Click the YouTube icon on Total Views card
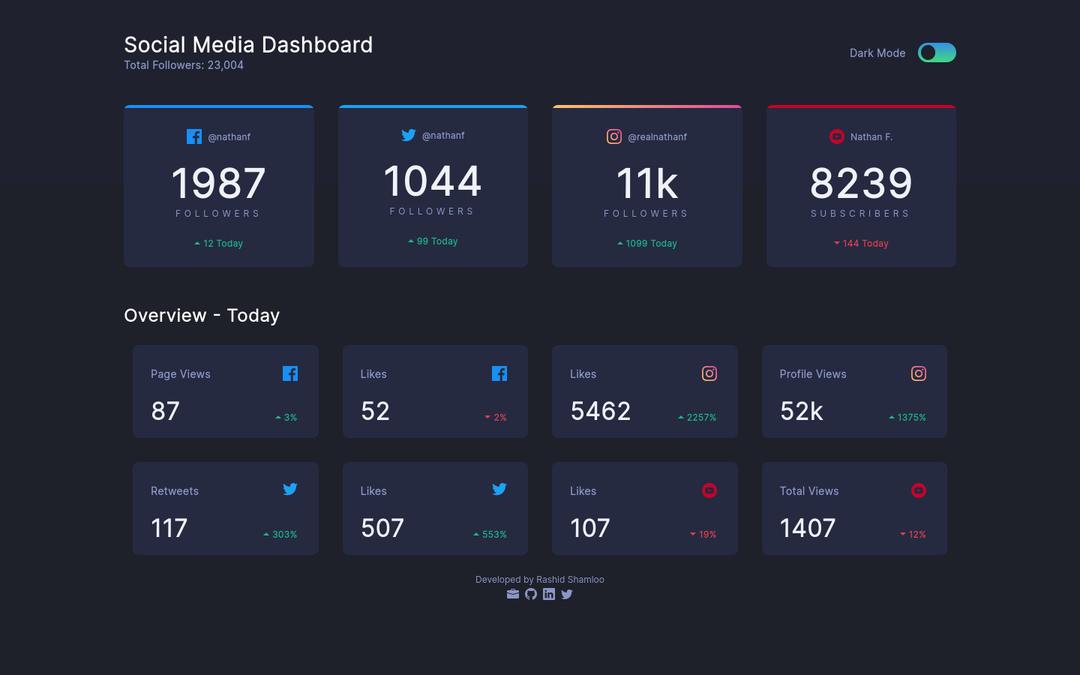The width and height of the screenshot is (1080, 675). [x=918, y=491]
